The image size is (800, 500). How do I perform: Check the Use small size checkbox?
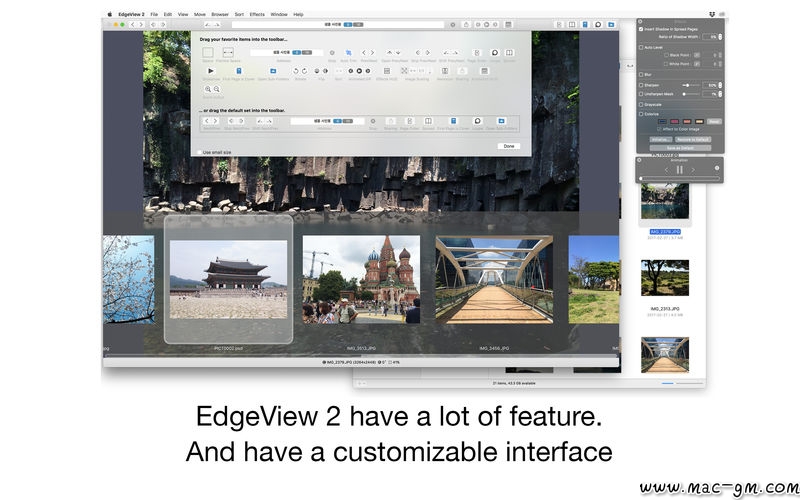pyautogui.click(x=199, y=152)
